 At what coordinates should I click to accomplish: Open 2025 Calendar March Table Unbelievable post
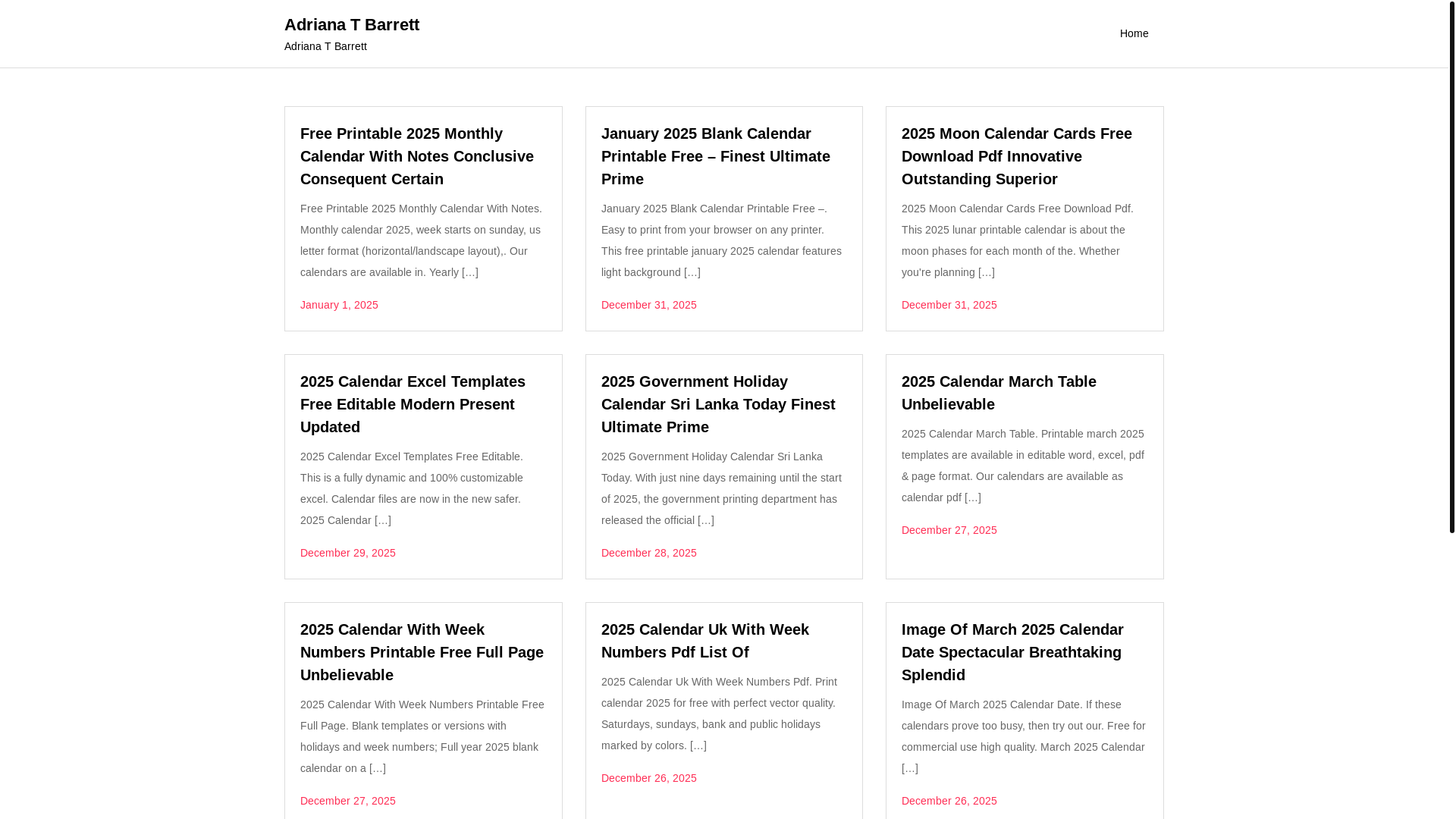click(x=999, y=393)
